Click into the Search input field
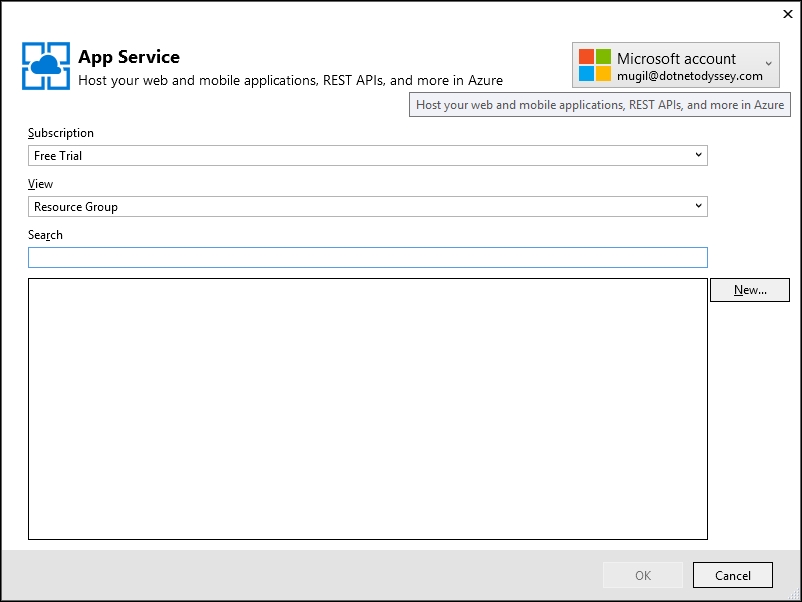Image resolution: width=802 pixels, height=602 pixels. (x=368, y=257)
